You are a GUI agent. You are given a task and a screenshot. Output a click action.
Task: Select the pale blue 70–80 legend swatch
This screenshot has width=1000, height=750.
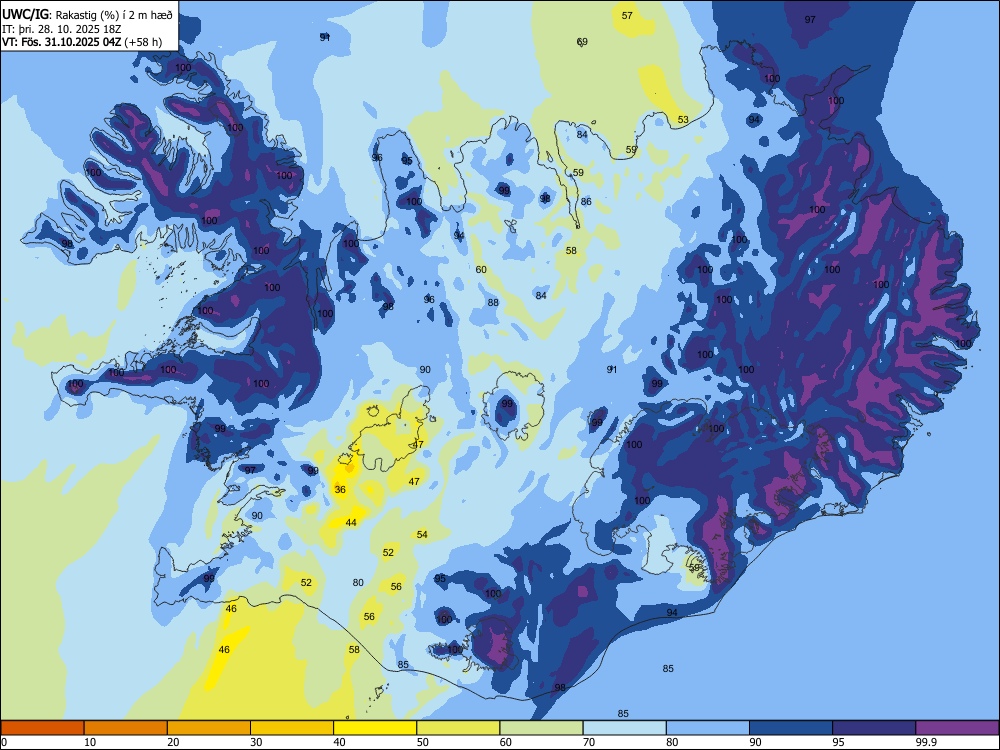coord(624,728)
